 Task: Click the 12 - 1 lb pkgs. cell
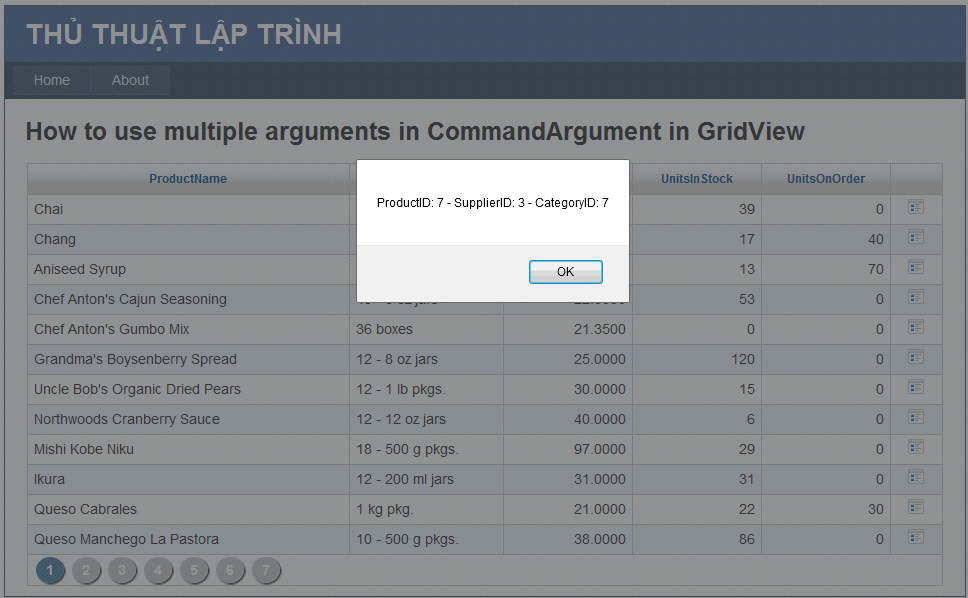coord(427,389)
